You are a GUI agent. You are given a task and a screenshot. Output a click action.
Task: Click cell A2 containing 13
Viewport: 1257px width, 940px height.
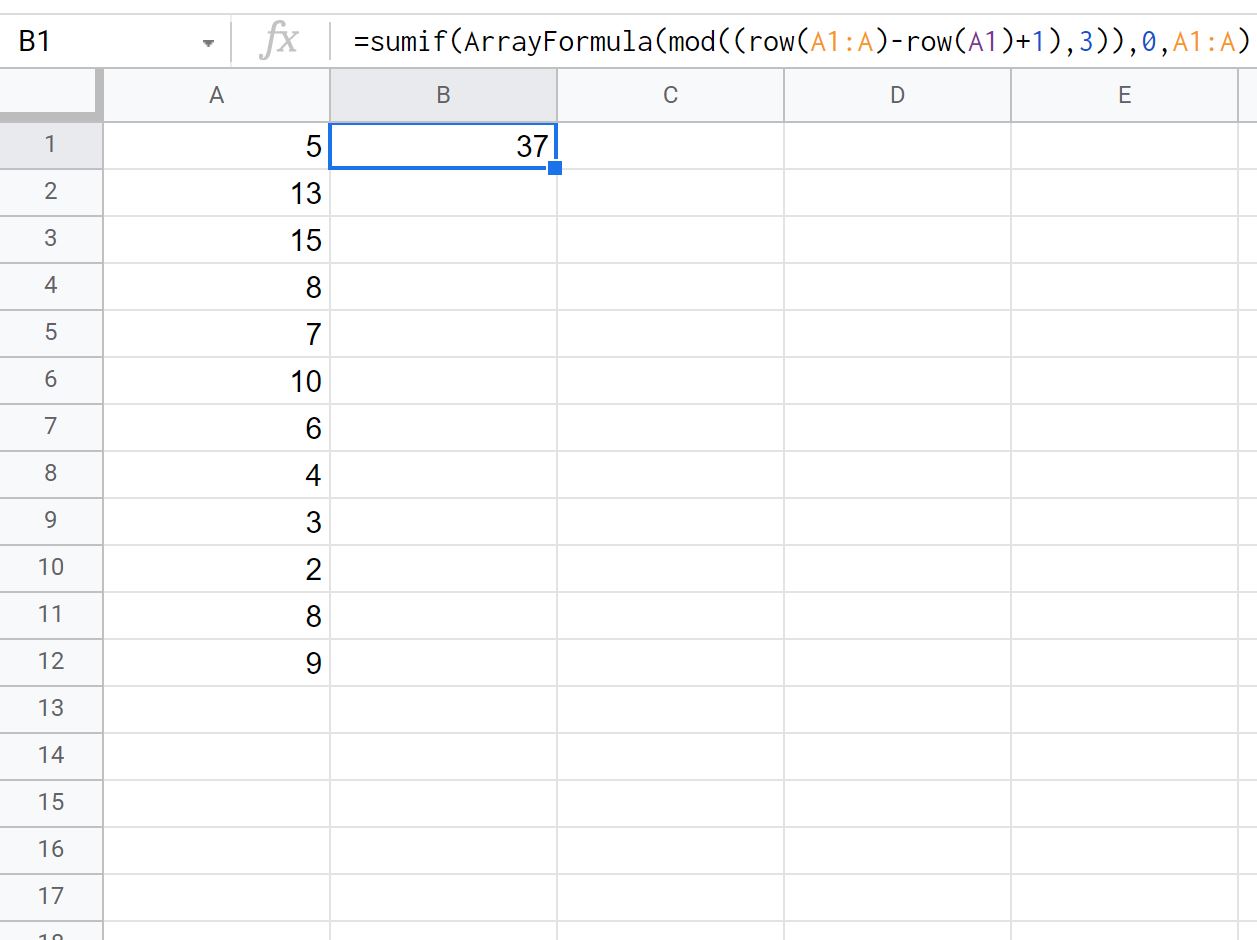pyautogui.click(x=217, y=193)
